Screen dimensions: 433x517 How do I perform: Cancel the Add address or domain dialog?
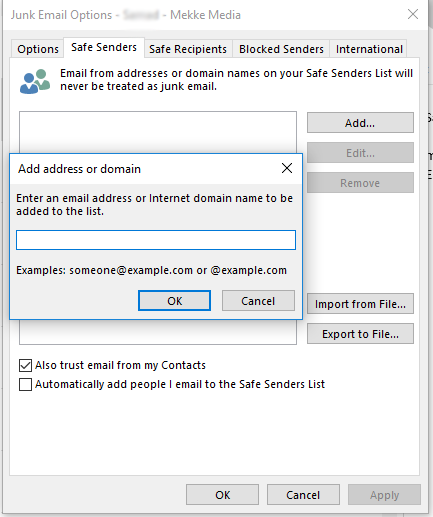tap(258, 301)
